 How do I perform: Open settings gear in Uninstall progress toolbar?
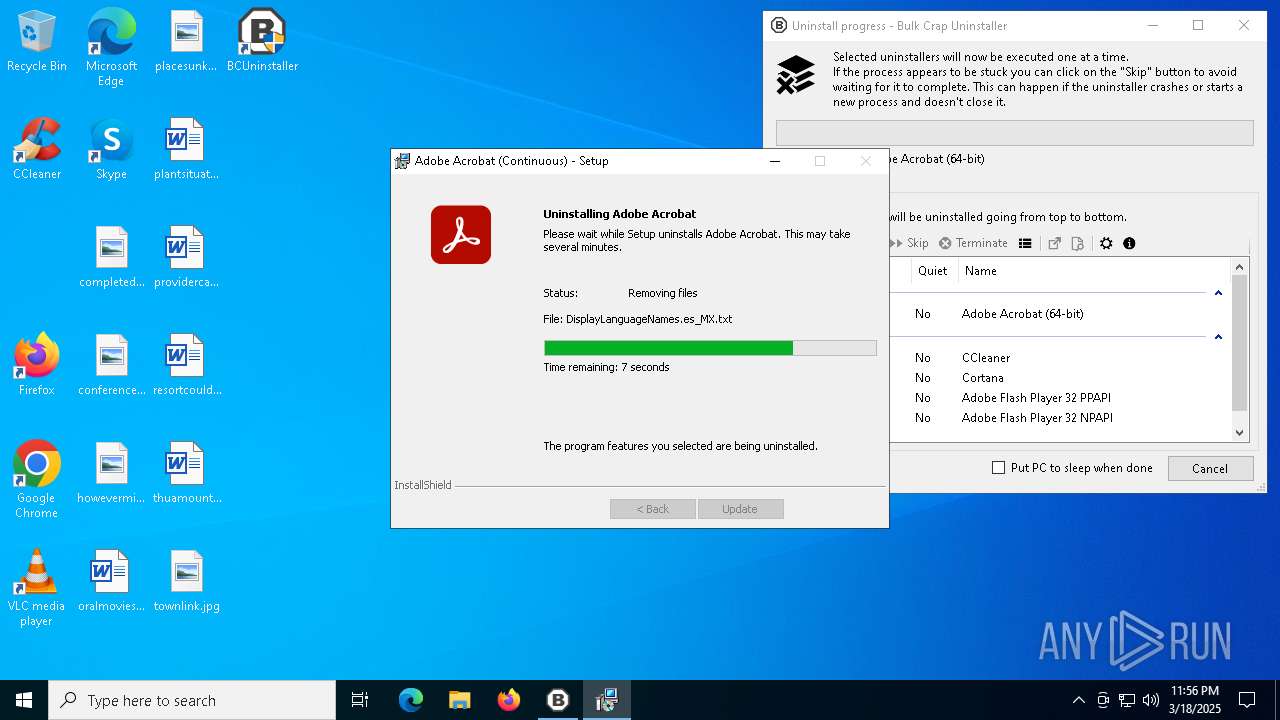[1106, 243]
